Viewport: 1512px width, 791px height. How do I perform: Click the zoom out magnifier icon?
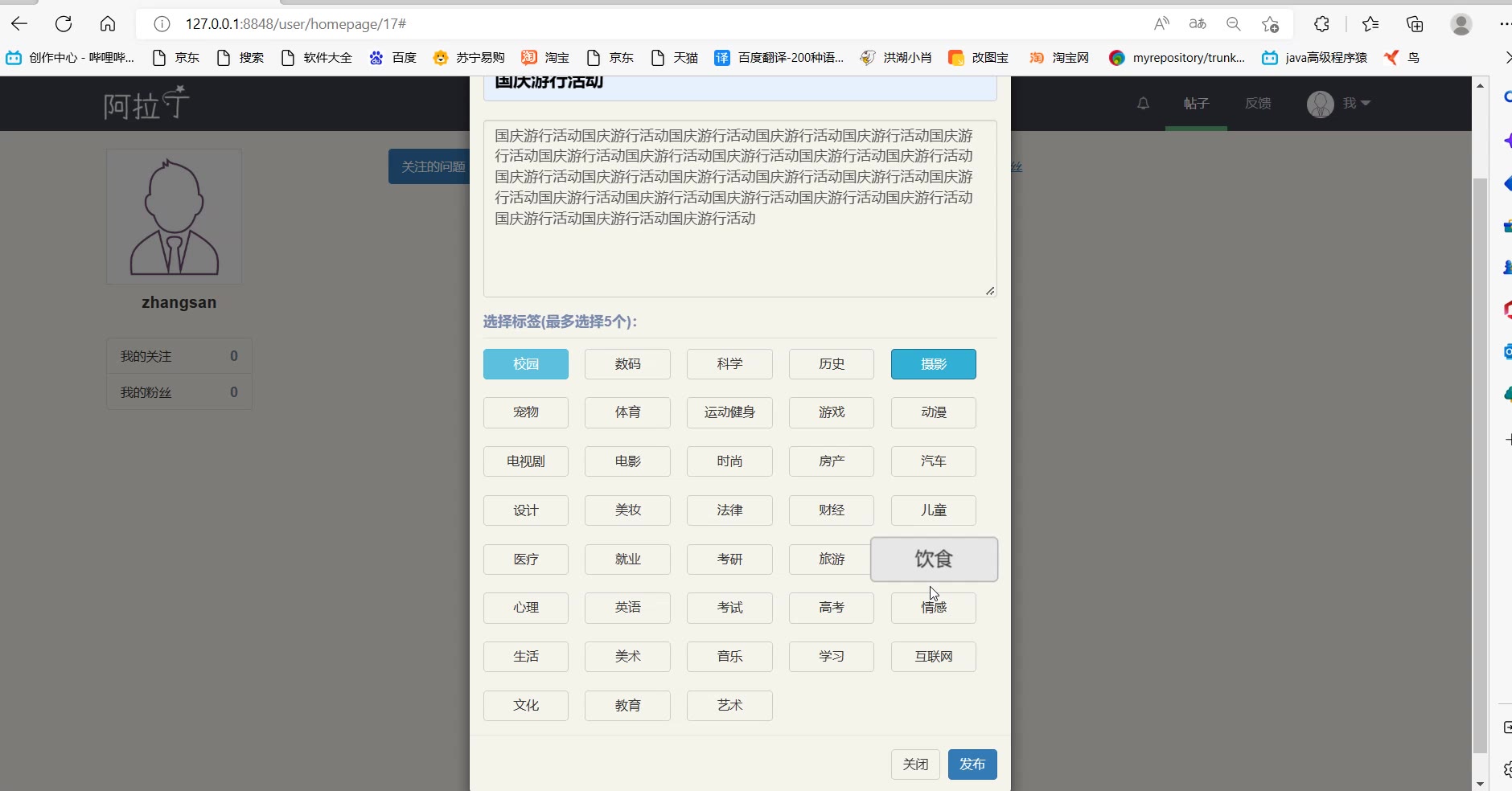1234,24
